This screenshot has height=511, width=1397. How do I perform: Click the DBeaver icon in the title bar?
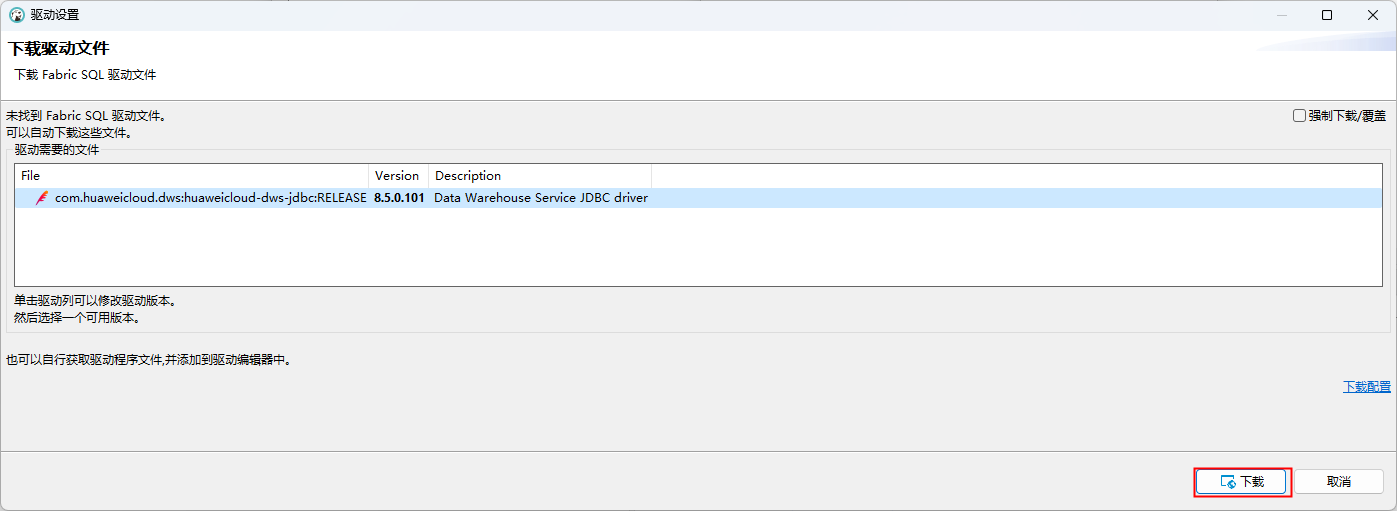[16, 15]
